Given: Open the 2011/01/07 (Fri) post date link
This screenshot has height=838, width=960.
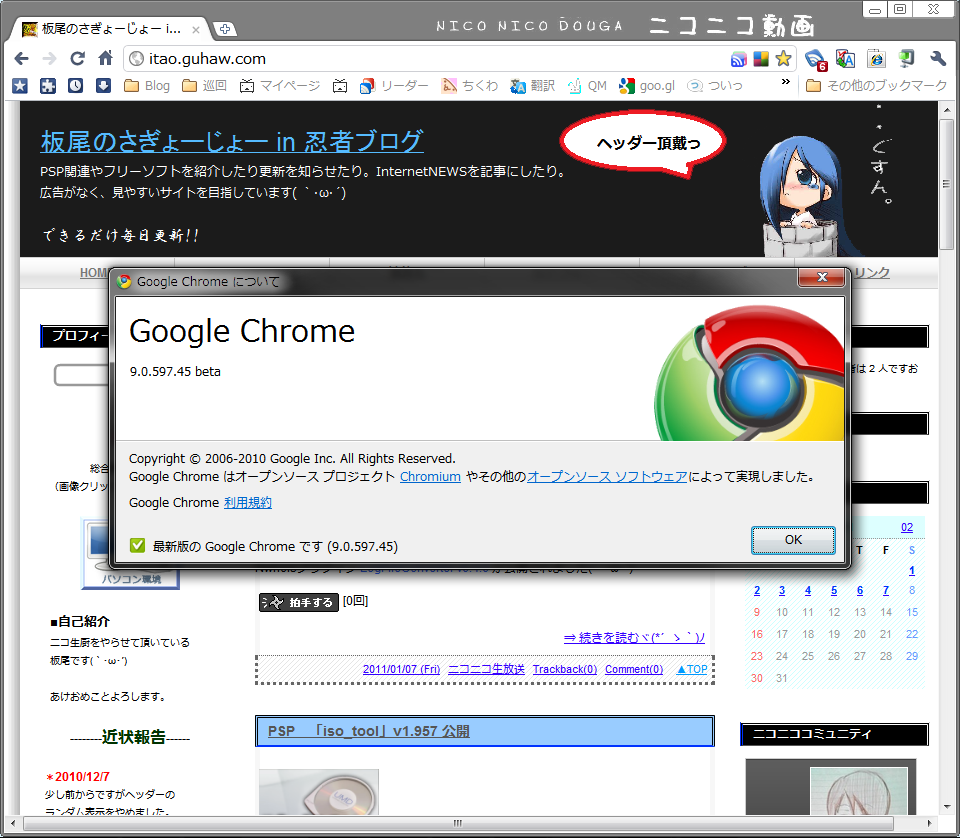Looking at the screenshot, I should (x=401, y=669).
